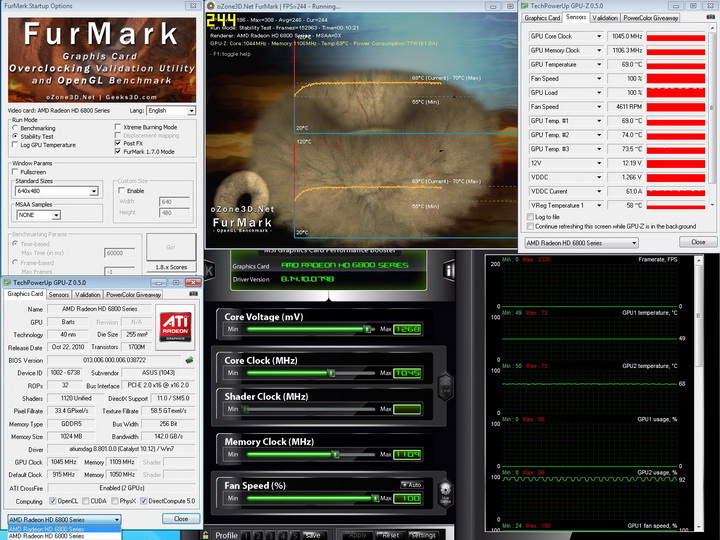Image resolution: width=720 pixels, height=540 pixels.
Task: Click Save next to Afterburner profiles
Action: [313, 535]
